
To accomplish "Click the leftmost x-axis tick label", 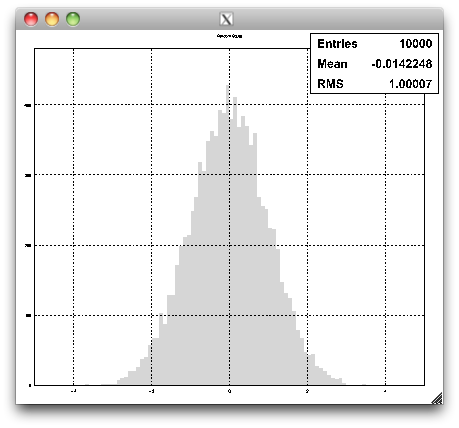I will (x=73, y=391).
